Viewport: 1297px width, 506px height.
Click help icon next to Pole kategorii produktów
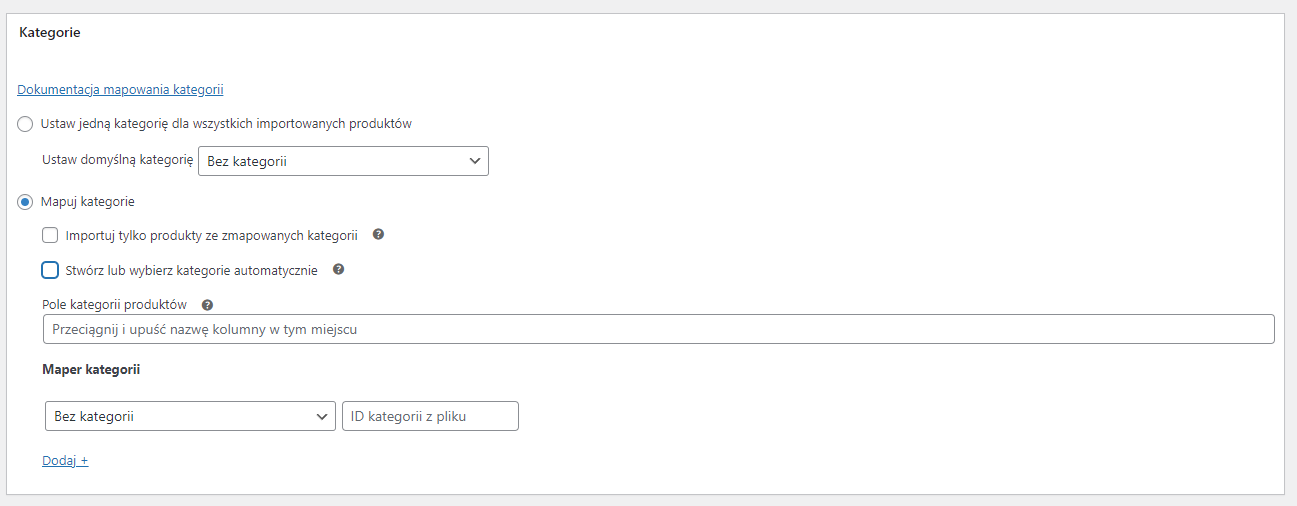click(207, 305)
